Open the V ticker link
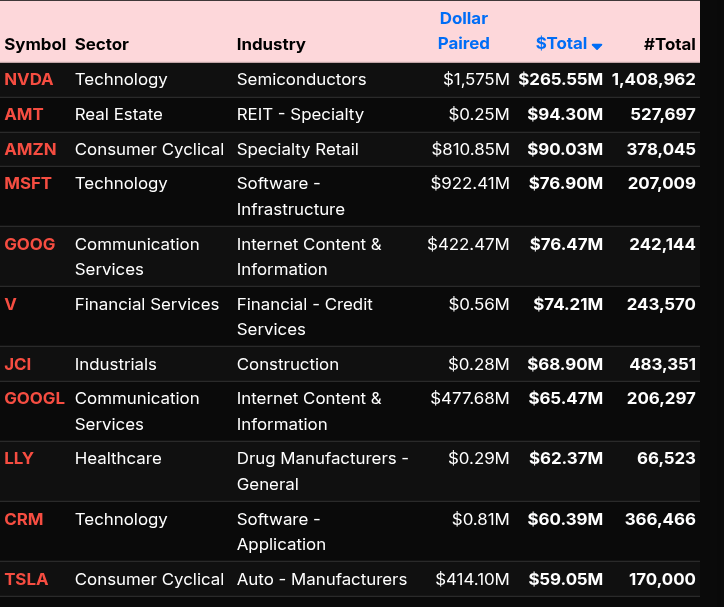The image size is (724, 607). tap(10, 304)
